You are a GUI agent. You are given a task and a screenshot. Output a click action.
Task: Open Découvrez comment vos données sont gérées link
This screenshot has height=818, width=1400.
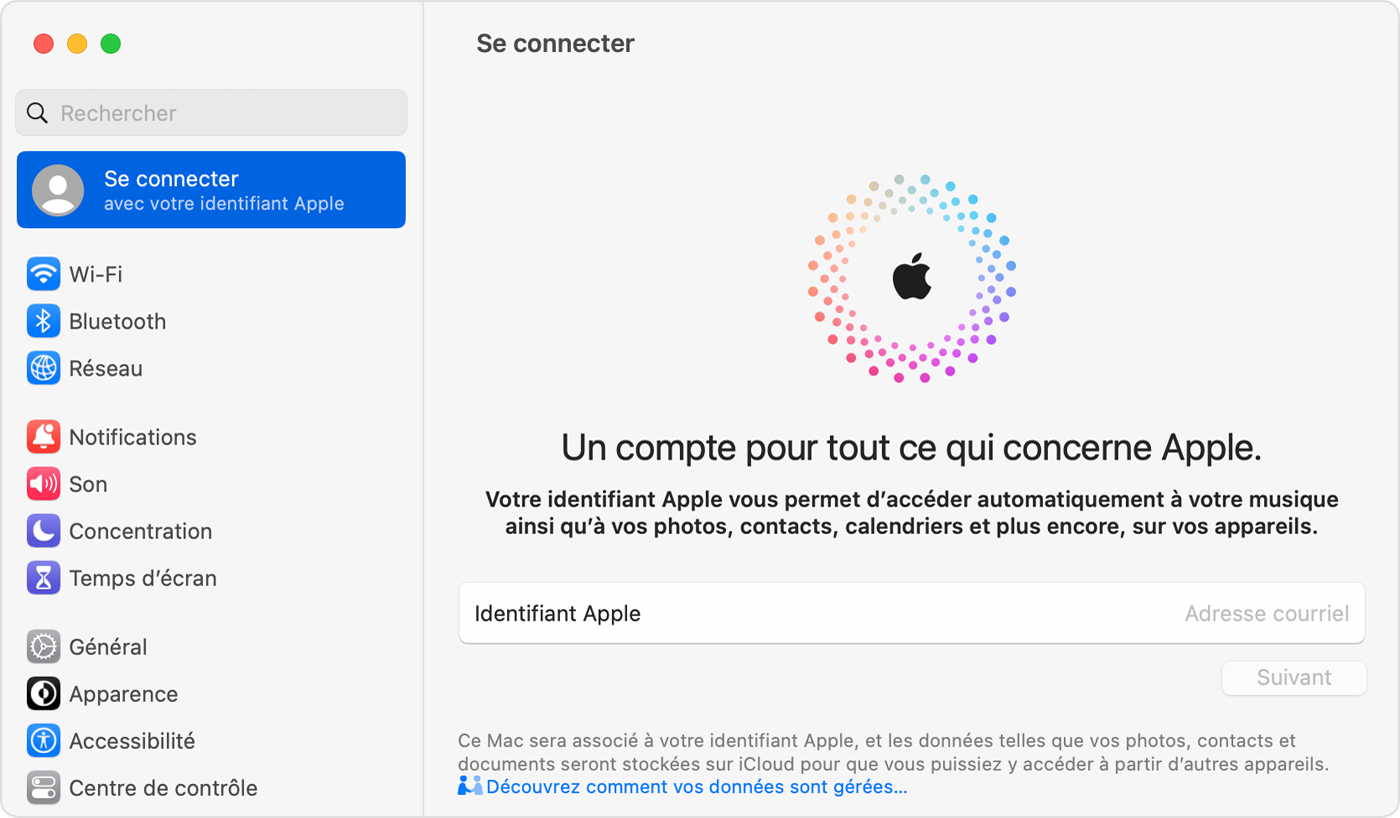(696, 787)
